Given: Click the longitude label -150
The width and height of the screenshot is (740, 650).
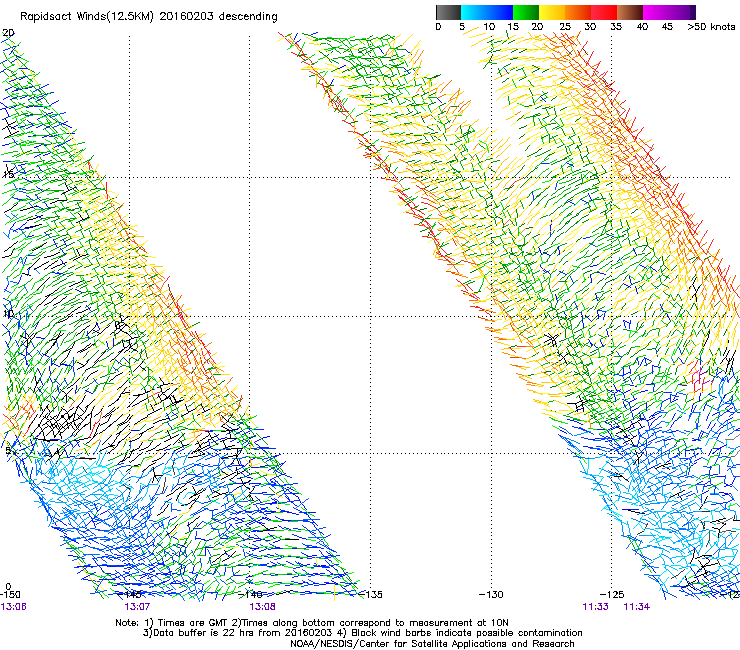Looking at the screenshot, I should (10, 595).
